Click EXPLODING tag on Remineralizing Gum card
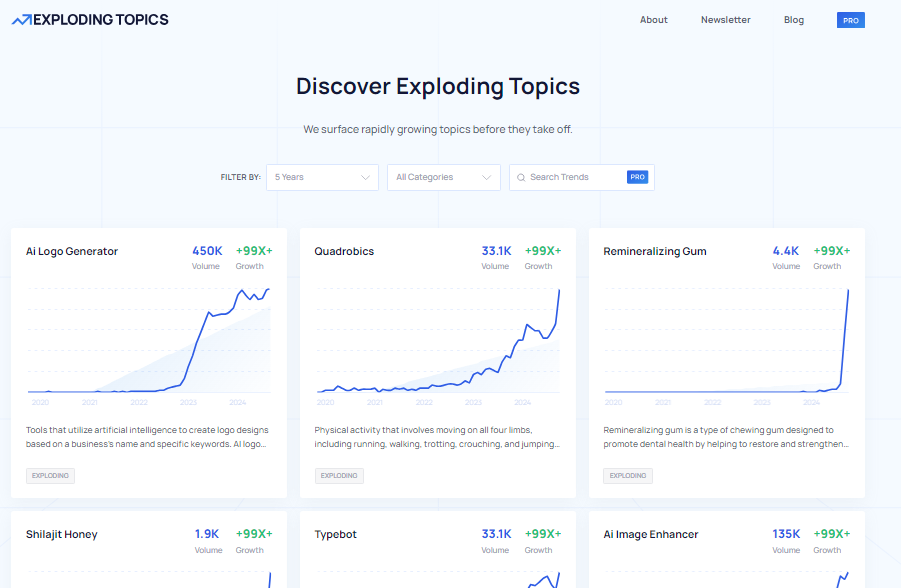 click(628, 475)
